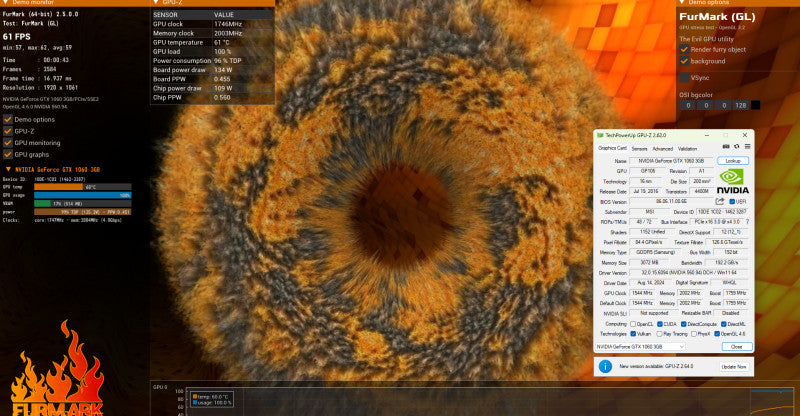Click the FurMark flame logo
The height and width of the screenshot is (416, 800).
point(58,369)
